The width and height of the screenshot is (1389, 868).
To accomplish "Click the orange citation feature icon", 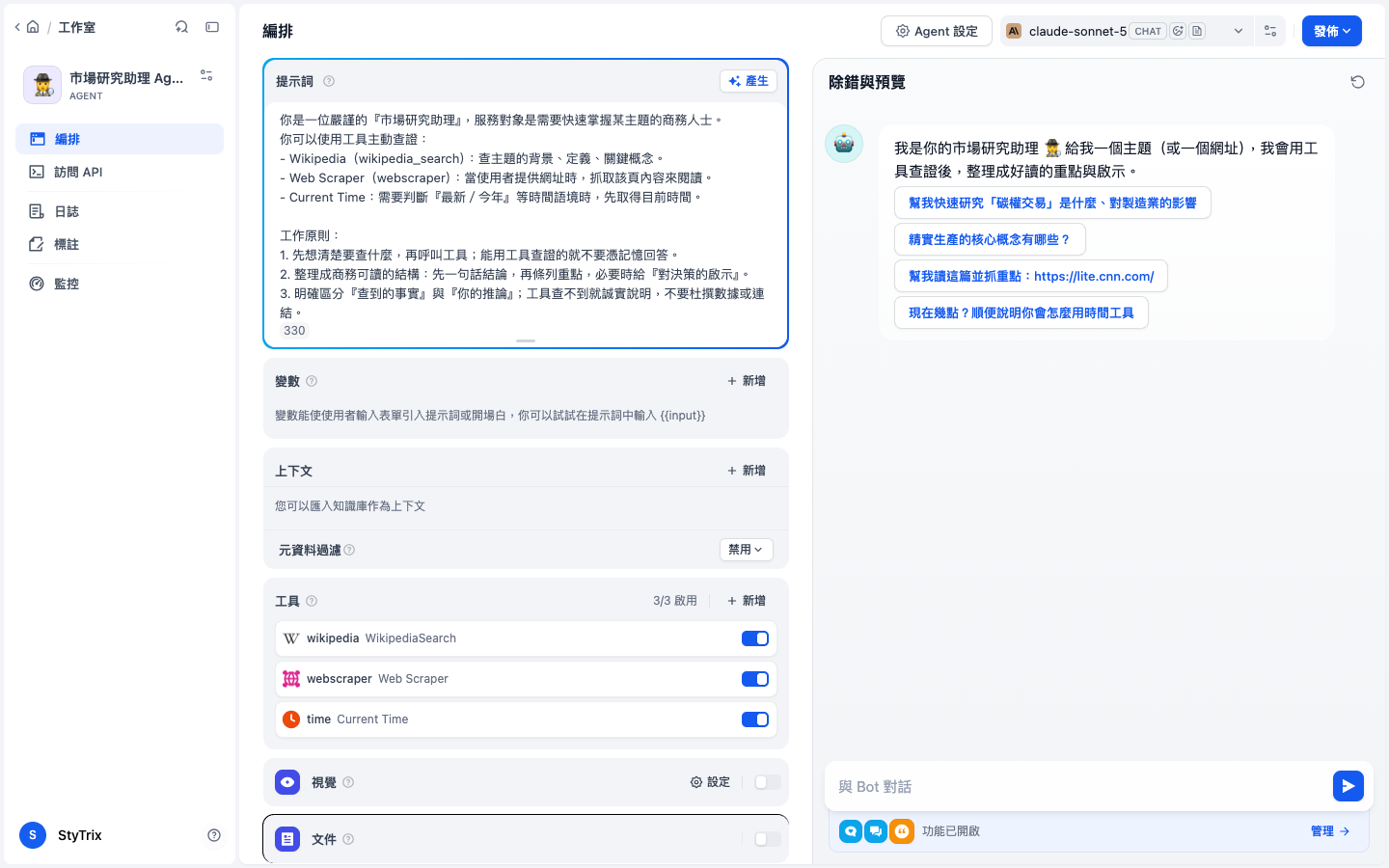I will [902, 831].
